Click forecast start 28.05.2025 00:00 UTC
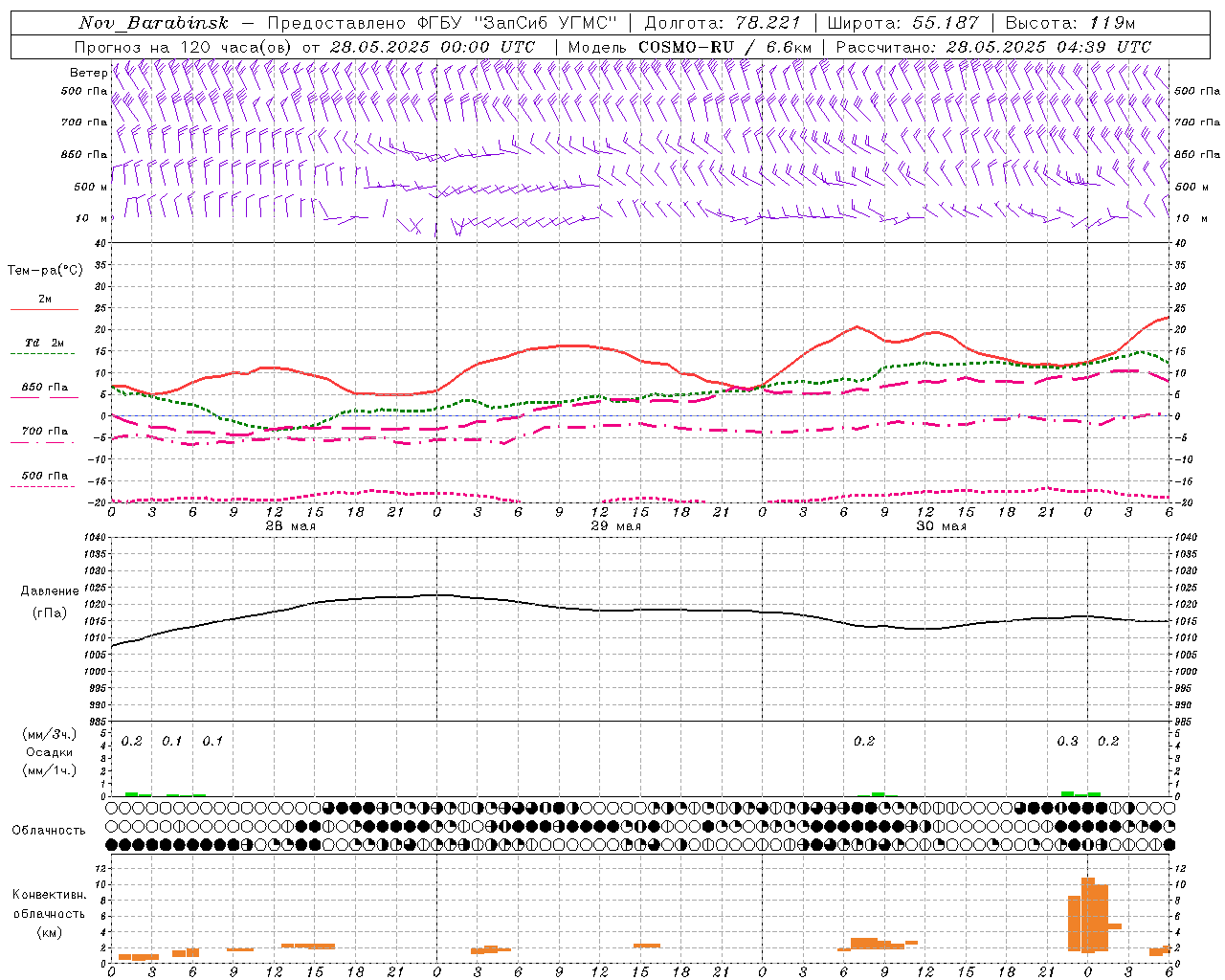Screen dimensions: 1225x980 pos(433,47)
